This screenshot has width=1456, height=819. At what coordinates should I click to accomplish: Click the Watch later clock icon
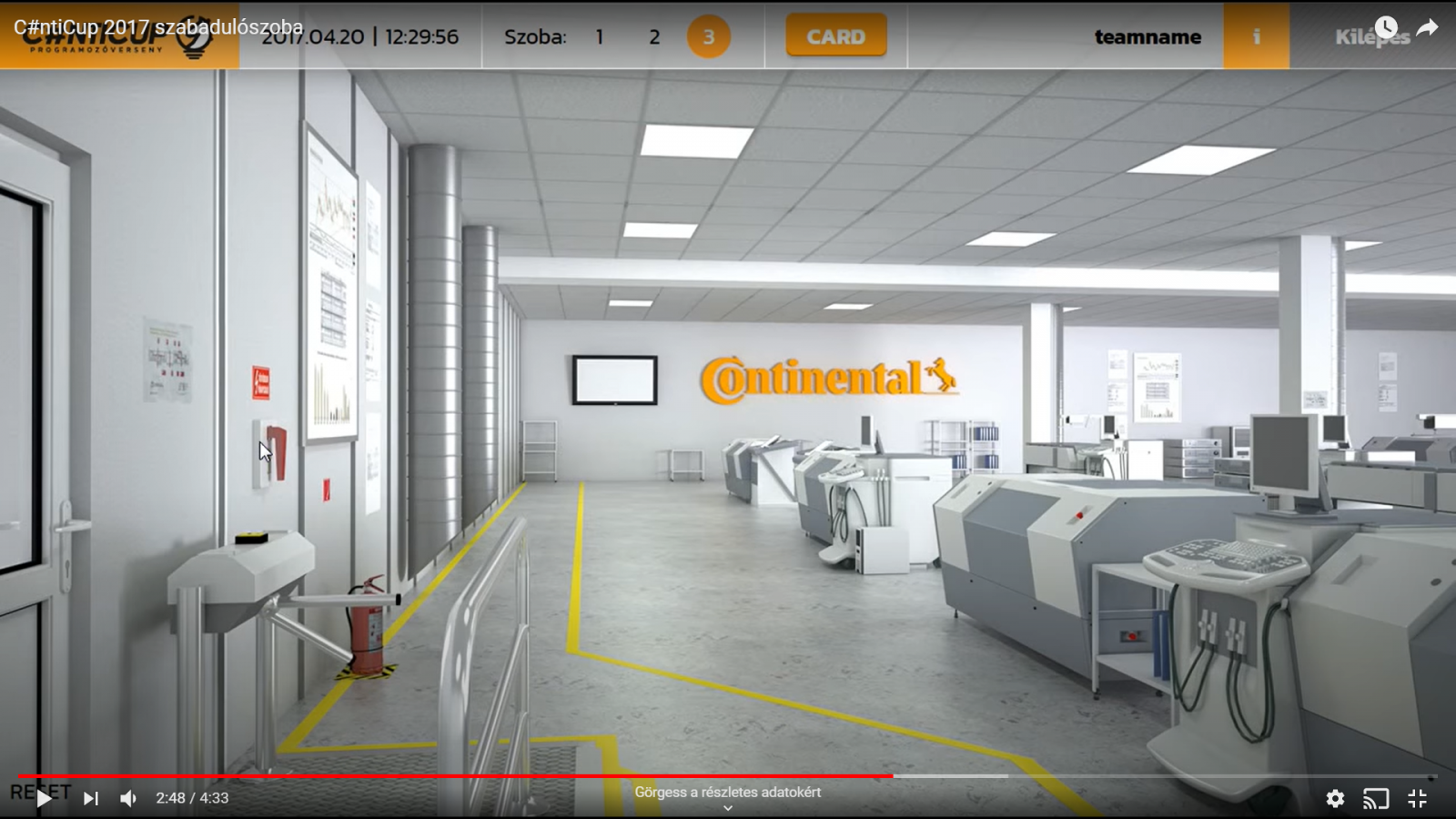tap(1386, 27)
